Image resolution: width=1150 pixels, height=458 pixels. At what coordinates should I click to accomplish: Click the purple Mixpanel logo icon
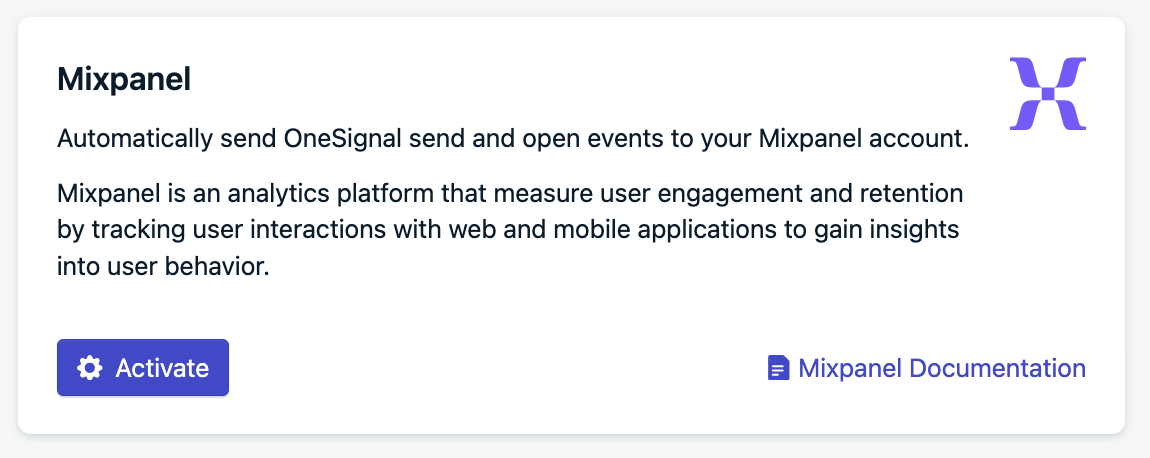point(1047,93)
